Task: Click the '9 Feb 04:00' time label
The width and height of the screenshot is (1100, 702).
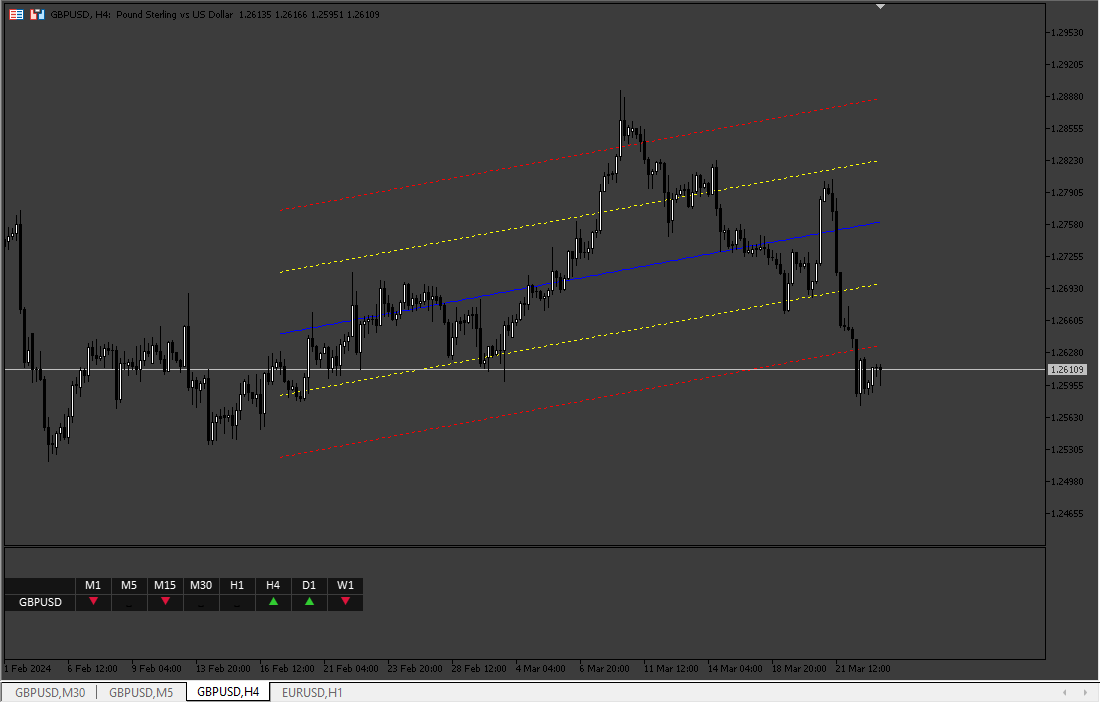Action: (156, 668)
